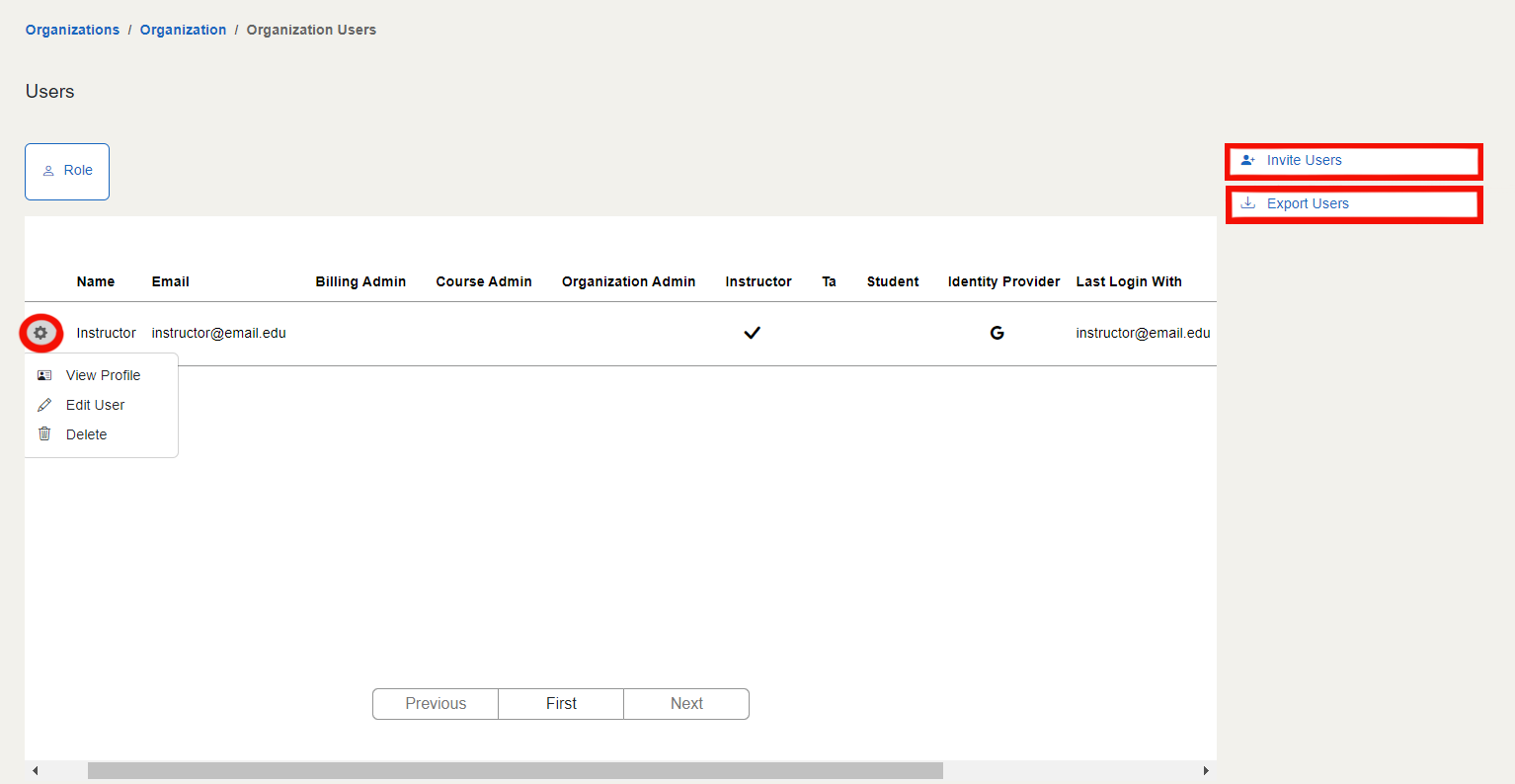The image size is (1515, 784).
Task: Click the Last Login With header
Action: [1129, 281]
